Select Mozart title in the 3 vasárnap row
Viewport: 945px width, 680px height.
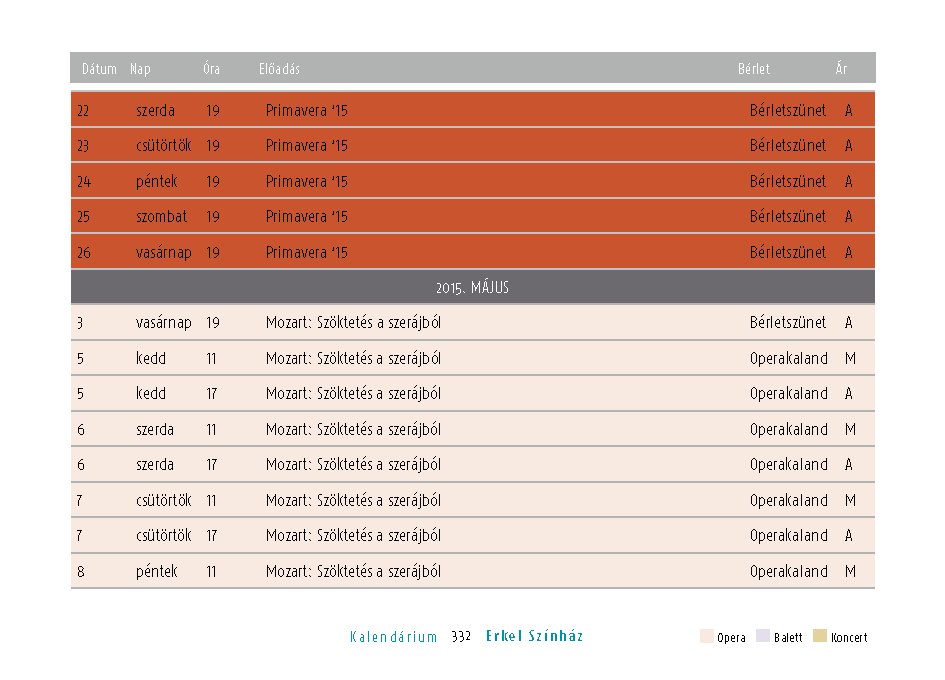point(353,323)
